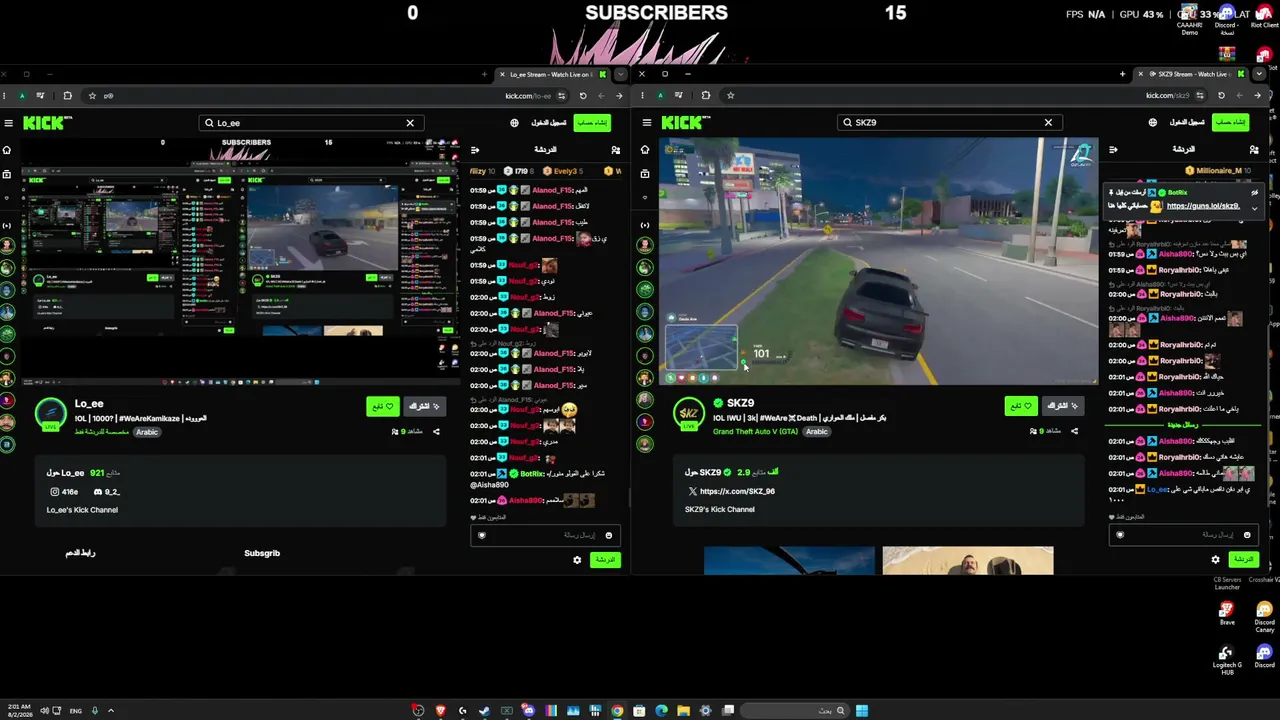This screenshot has width=1280, height=720.
Task: Collapse the pinned BotRix message in SKZ9 chat
Action: click(x=1254, y=207)
